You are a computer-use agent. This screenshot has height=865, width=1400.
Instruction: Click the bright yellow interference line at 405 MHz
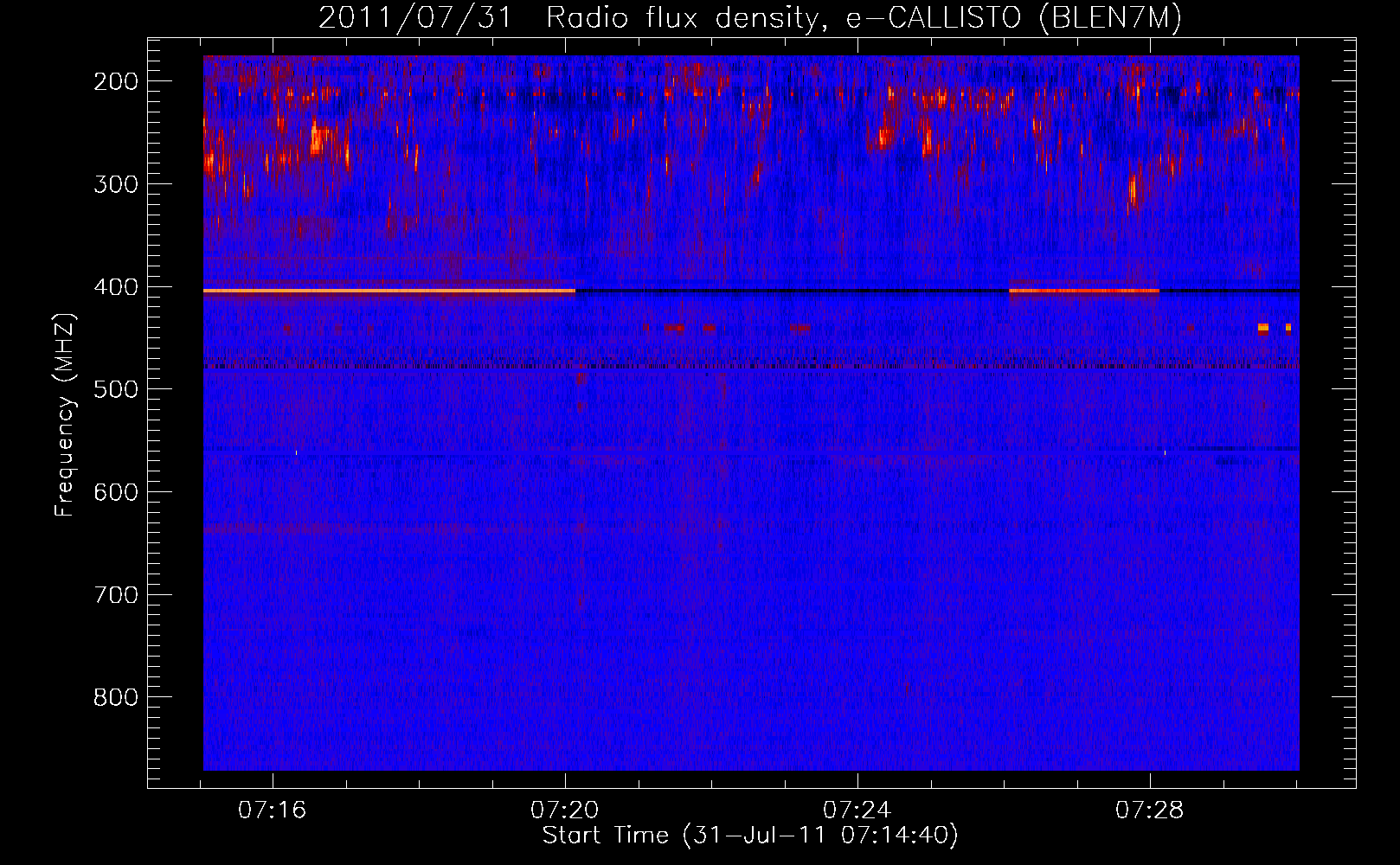[389, 292]
